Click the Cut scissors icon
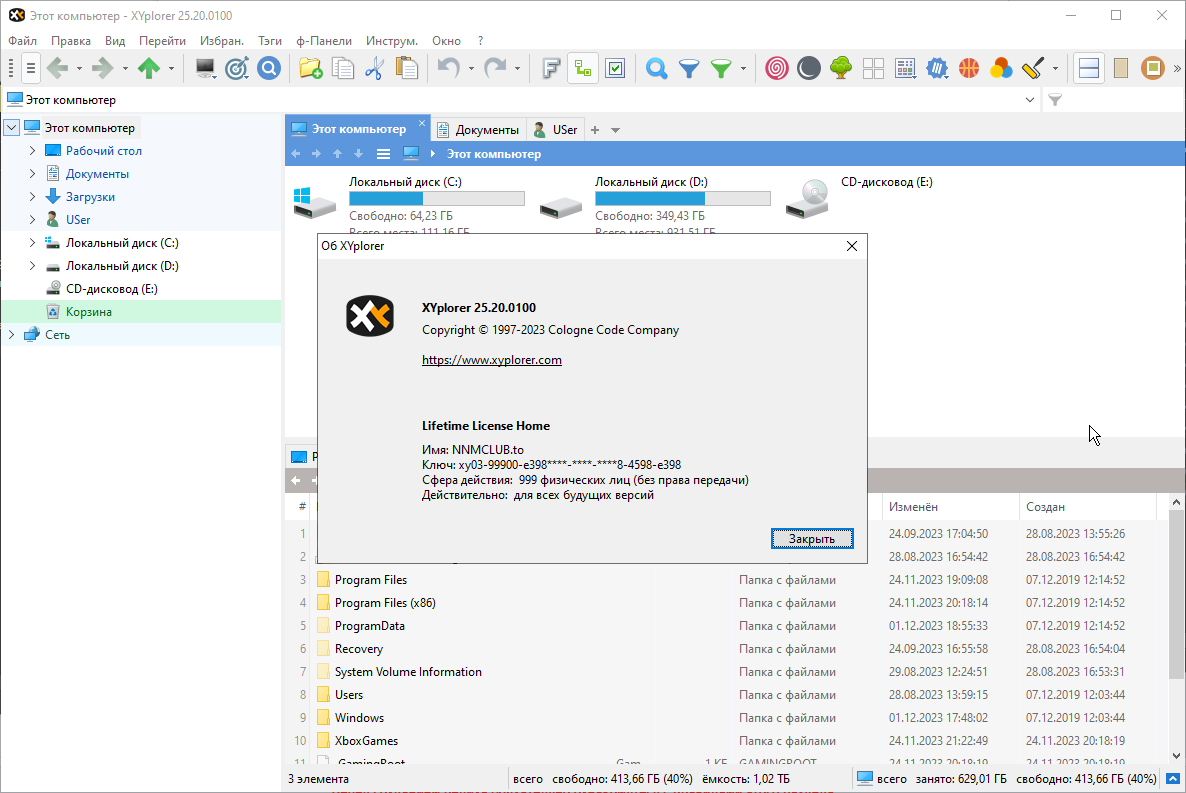 (x=374, y=68)
